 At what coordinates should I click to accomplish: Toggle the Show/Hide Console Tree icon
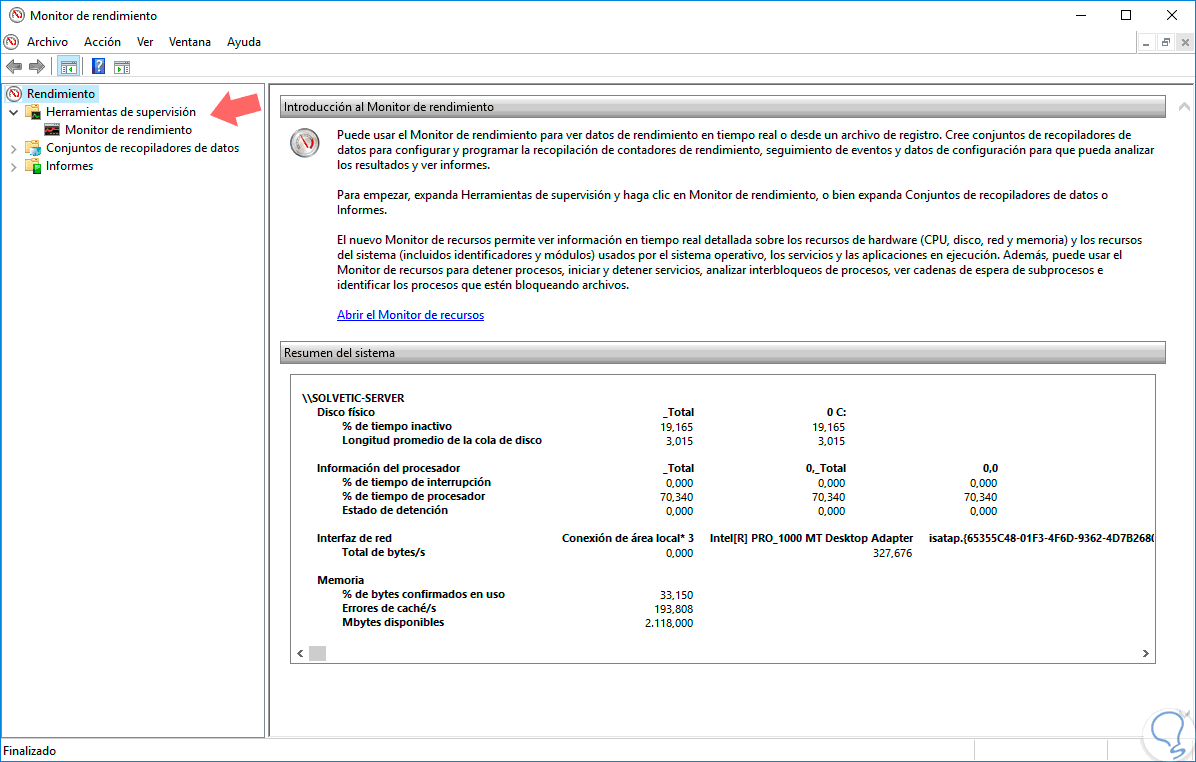[69, 66]
